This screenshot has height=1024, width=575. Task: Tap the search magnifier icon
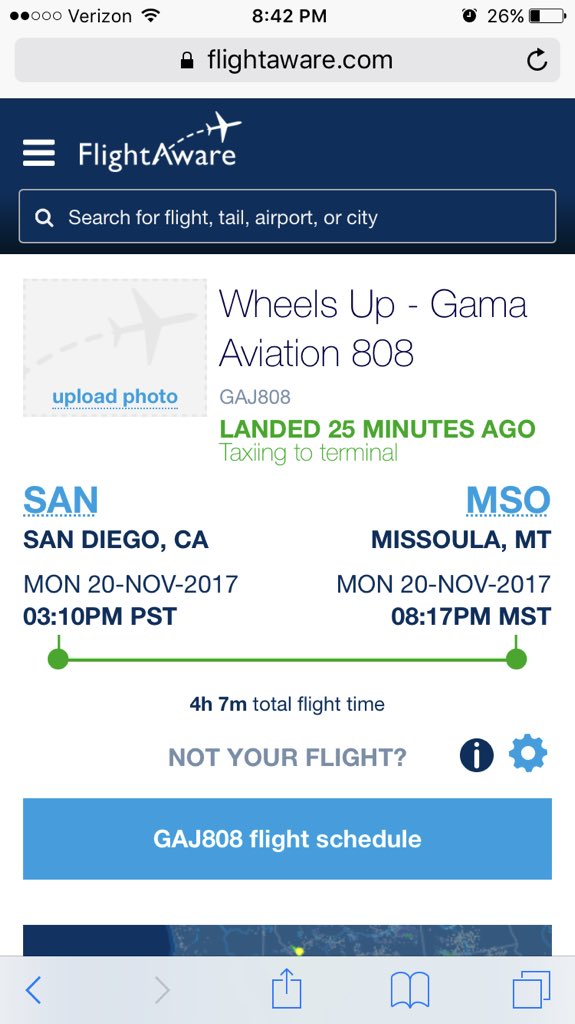point(44,217)
